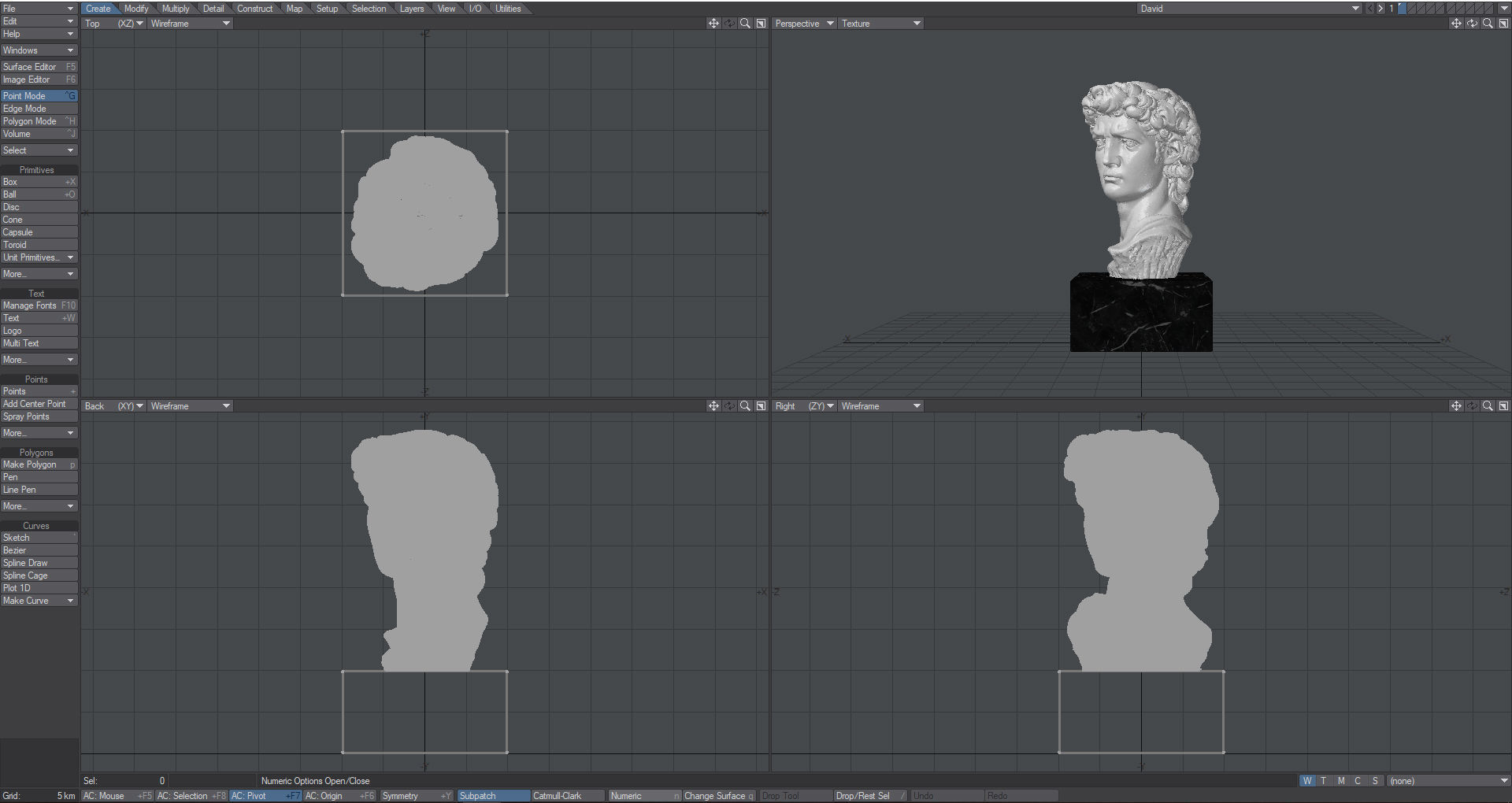Open the Perspective view type dropdown

coord(804,24)
